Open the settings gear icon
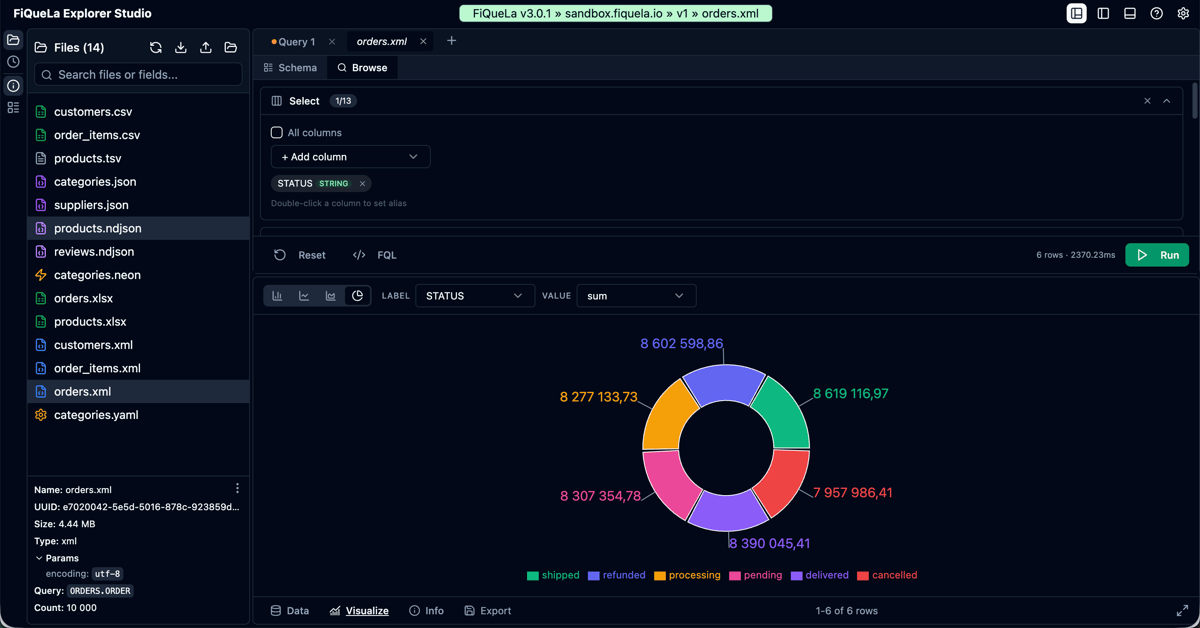The image size is (1200, 628). point(1183,14)
